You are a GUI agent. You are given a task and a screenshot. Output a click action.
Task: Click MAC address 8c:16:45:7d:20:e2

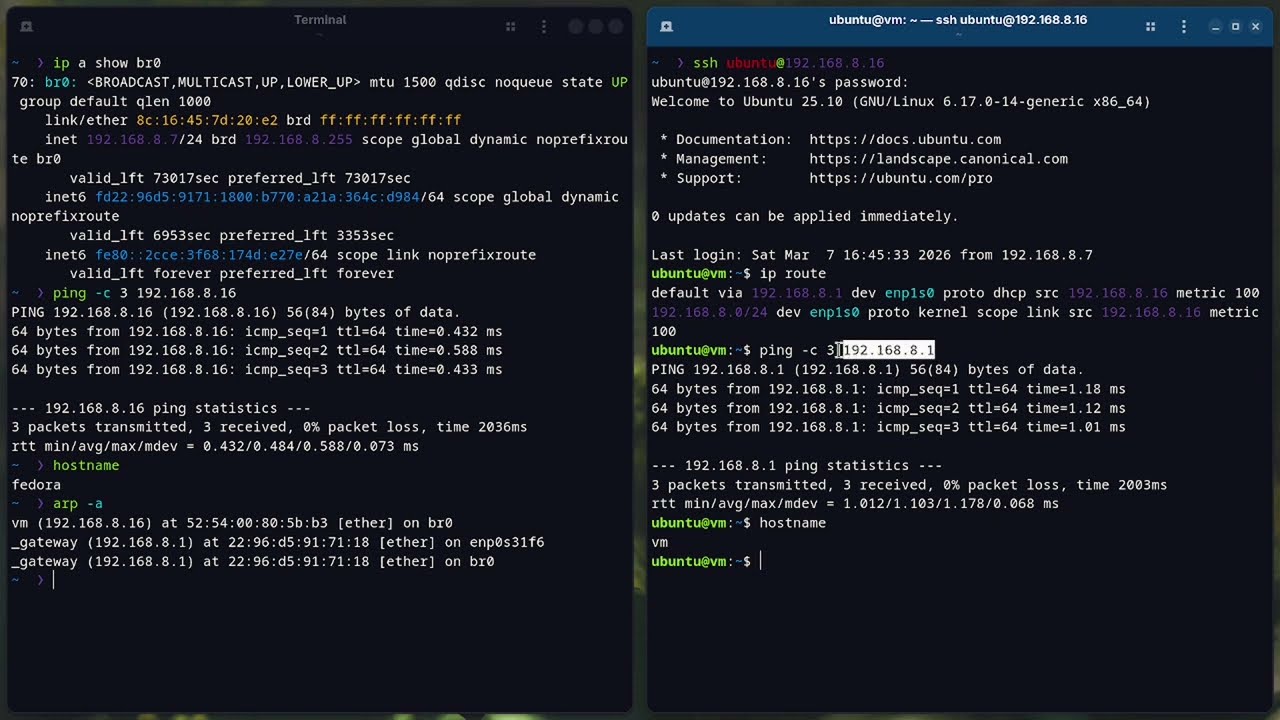click(207, 121)
